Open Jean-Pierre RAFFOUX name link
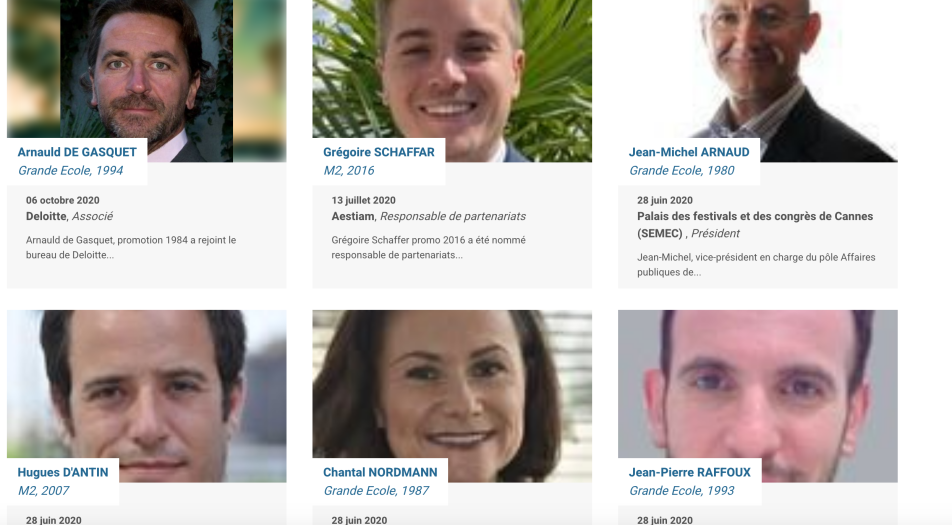This screenshot has height=525, width=952. point(690,472)
